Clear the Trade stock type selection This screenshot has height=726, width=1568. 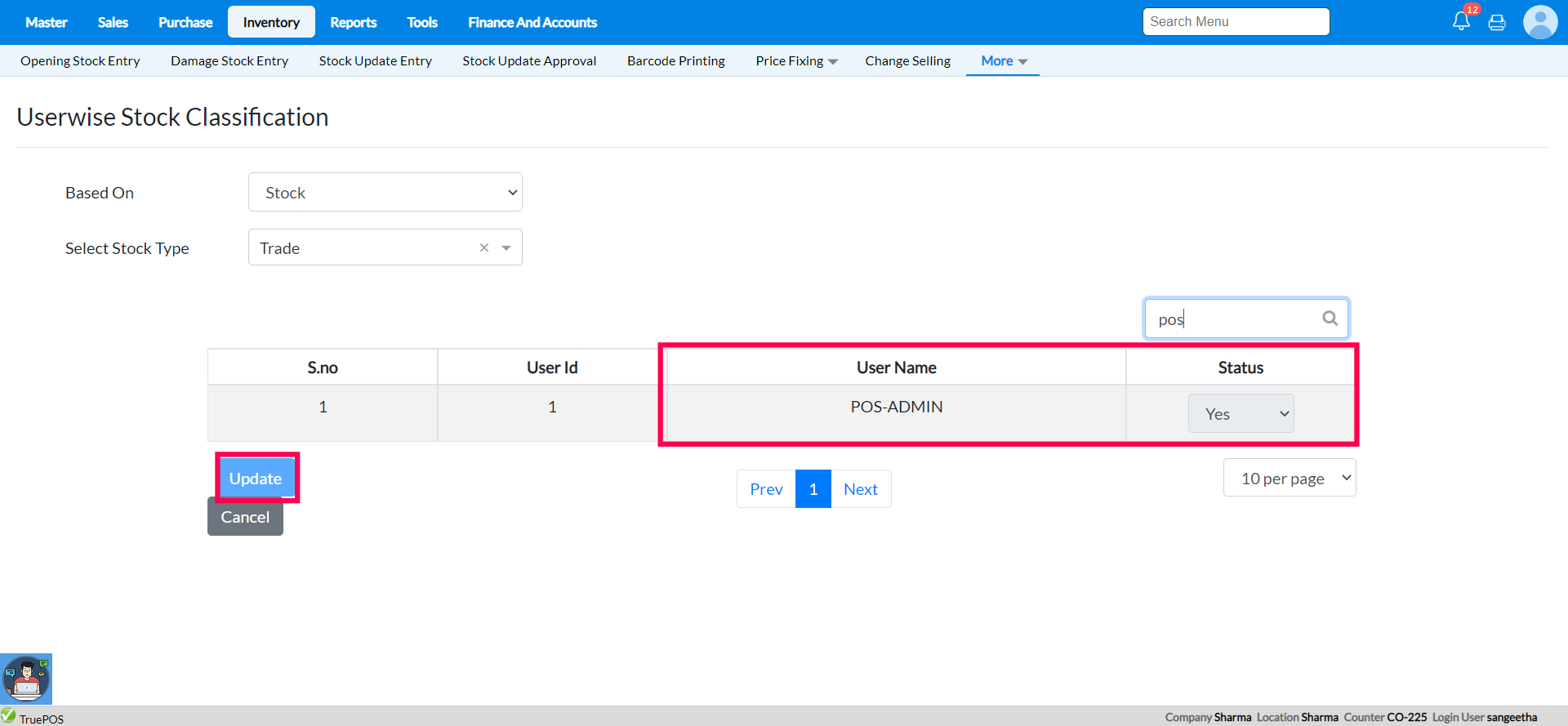484,247
